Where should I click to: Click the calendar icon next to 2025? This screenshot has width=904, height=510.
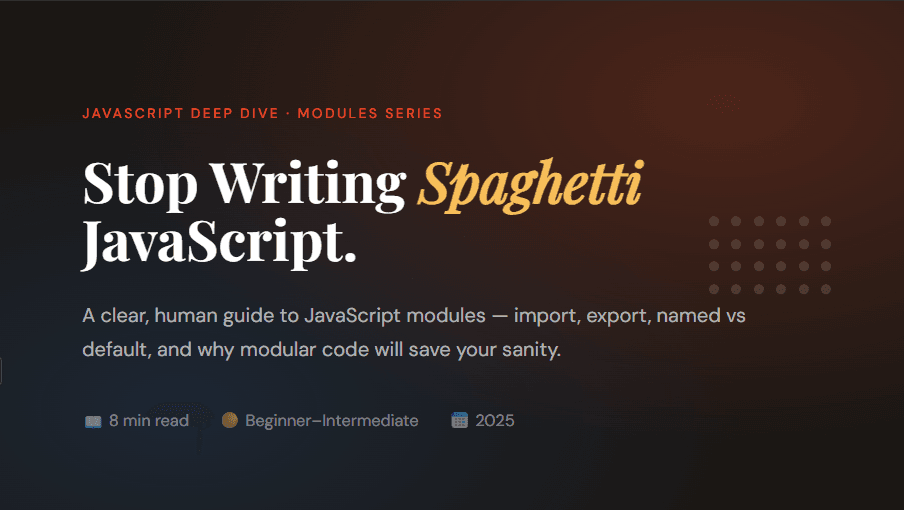459,421
